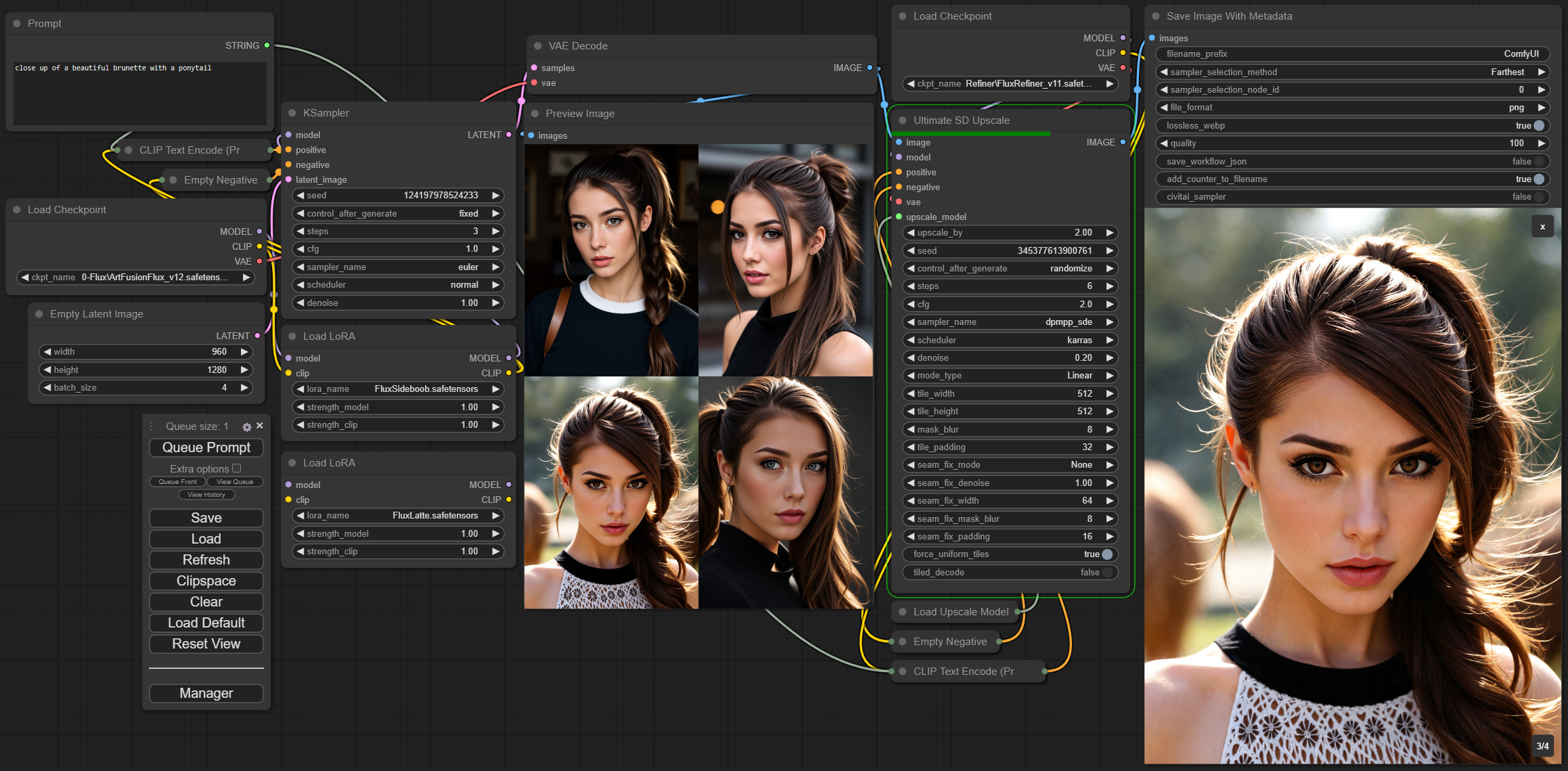Close the queue panel with X icon

point(260,426)
